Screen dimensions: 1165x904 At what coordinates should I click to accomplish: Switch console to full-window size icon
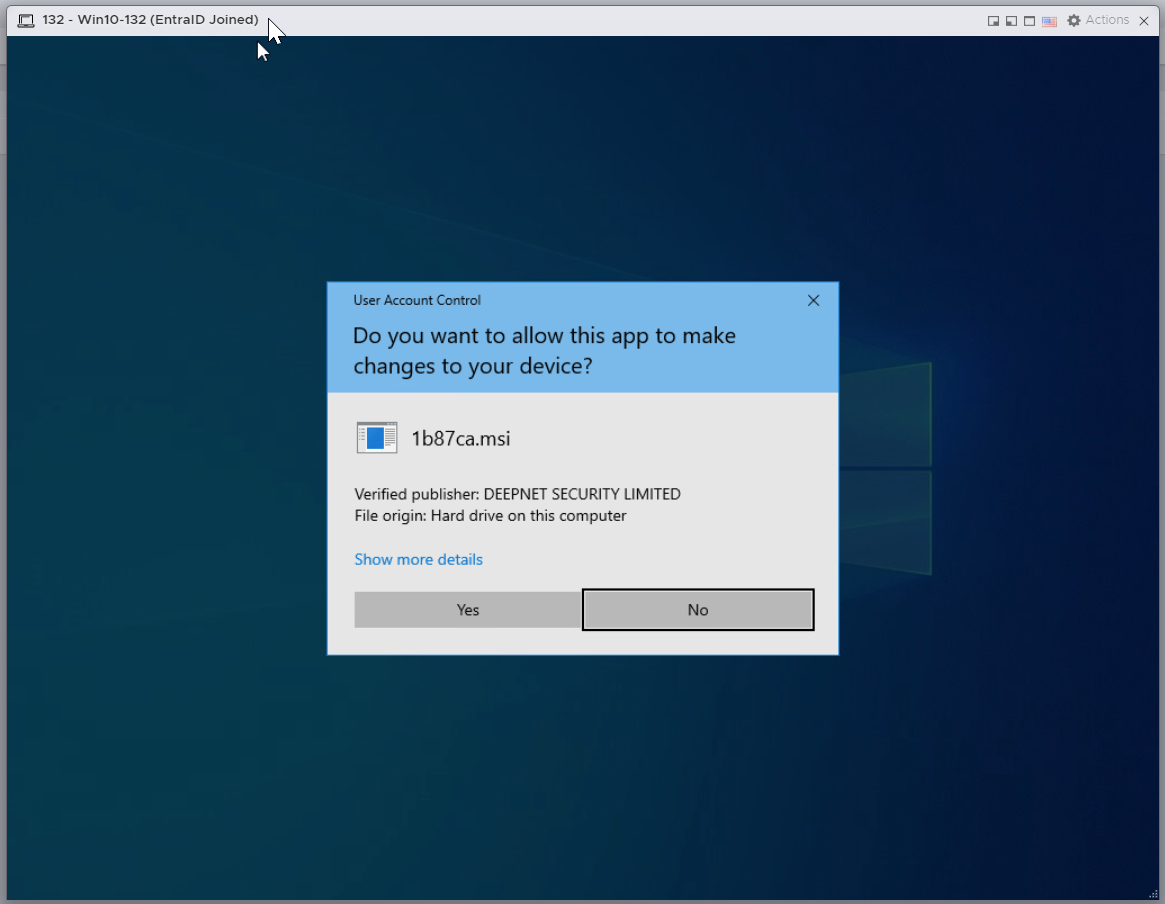point(1029,21)
